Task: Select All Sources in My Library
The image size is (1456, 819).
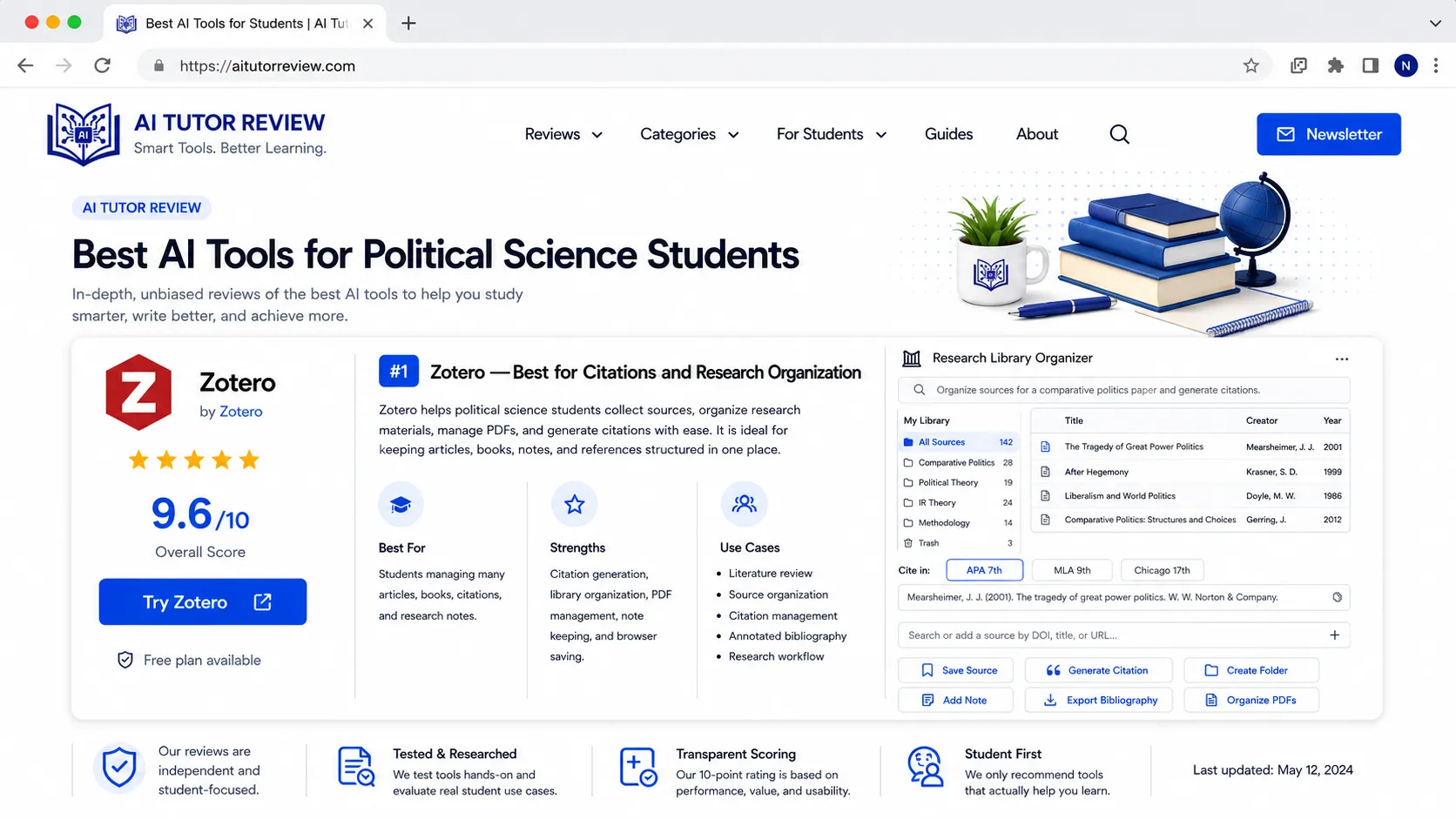Action: coord(958,442)
